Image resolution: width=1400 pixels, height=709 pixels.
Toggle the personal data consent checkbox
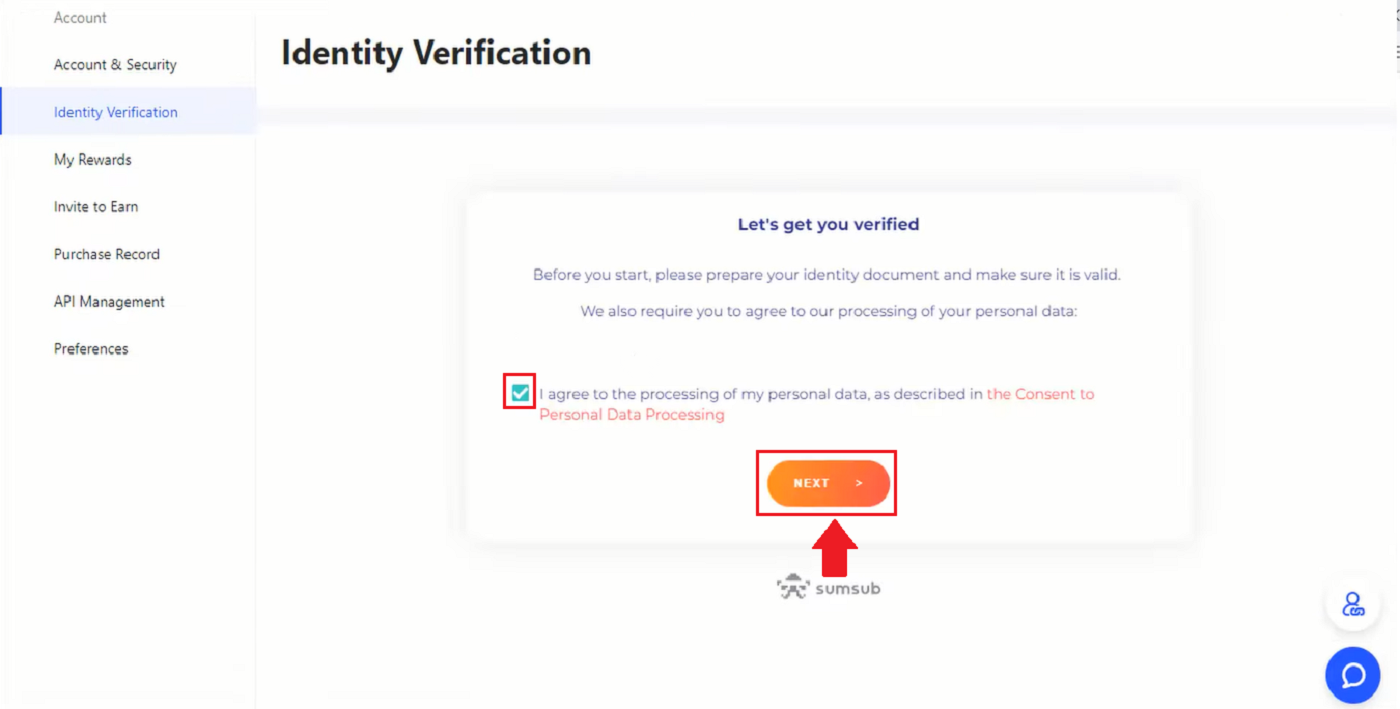point(519,392)
